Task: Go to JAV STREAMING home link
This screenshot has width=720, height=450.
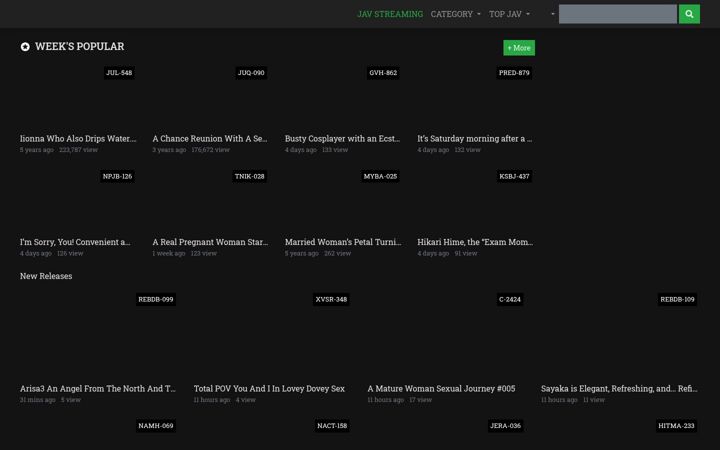Action: click(390, 14)
